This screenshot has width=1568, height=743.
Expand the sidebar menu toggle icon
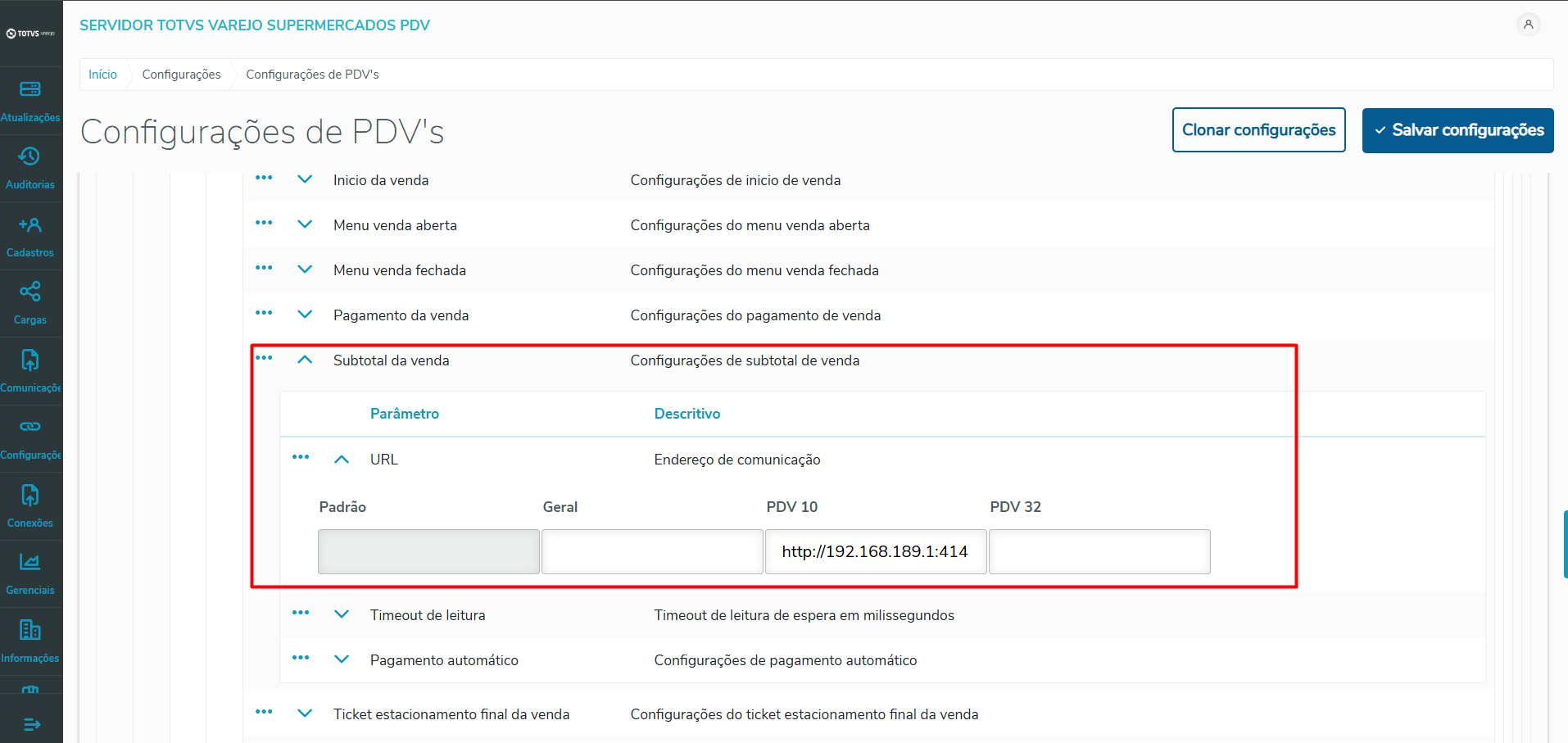tap(32, 724)
